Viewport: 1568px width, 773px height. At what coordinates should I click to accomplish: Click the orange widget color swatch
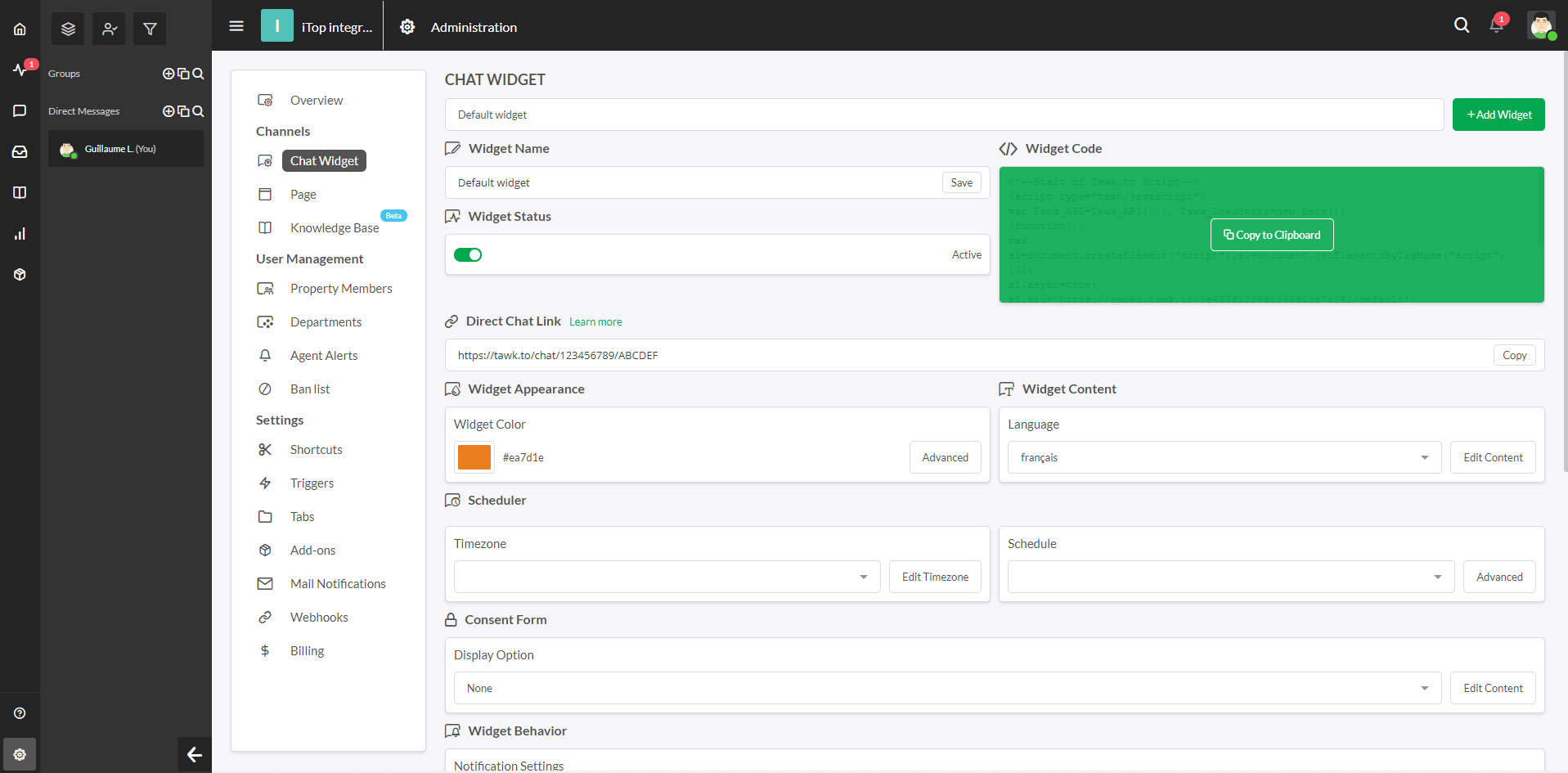pos(474,457)
